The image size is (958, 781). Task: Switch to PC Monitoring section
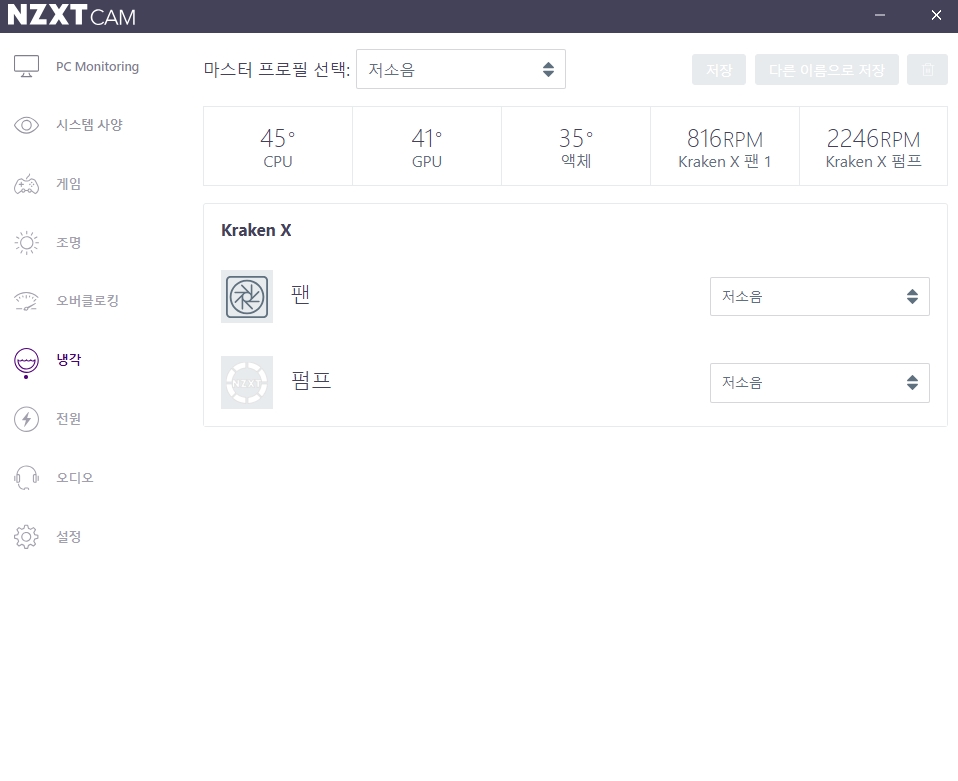97,67
